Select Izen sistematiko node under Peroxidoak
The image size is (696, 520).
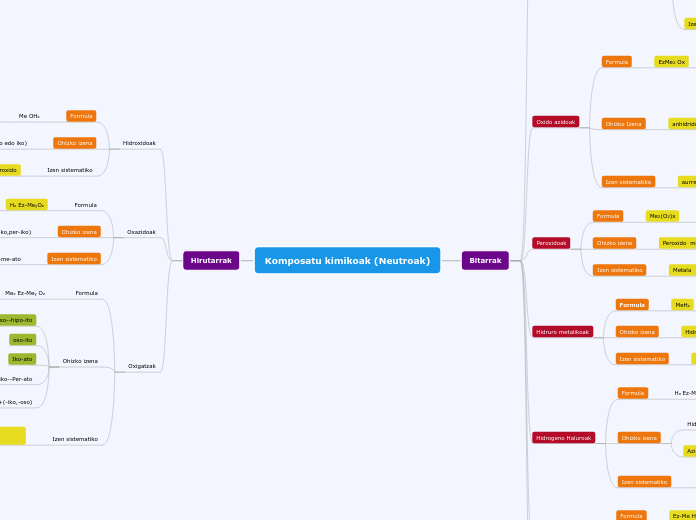(619, 270)
